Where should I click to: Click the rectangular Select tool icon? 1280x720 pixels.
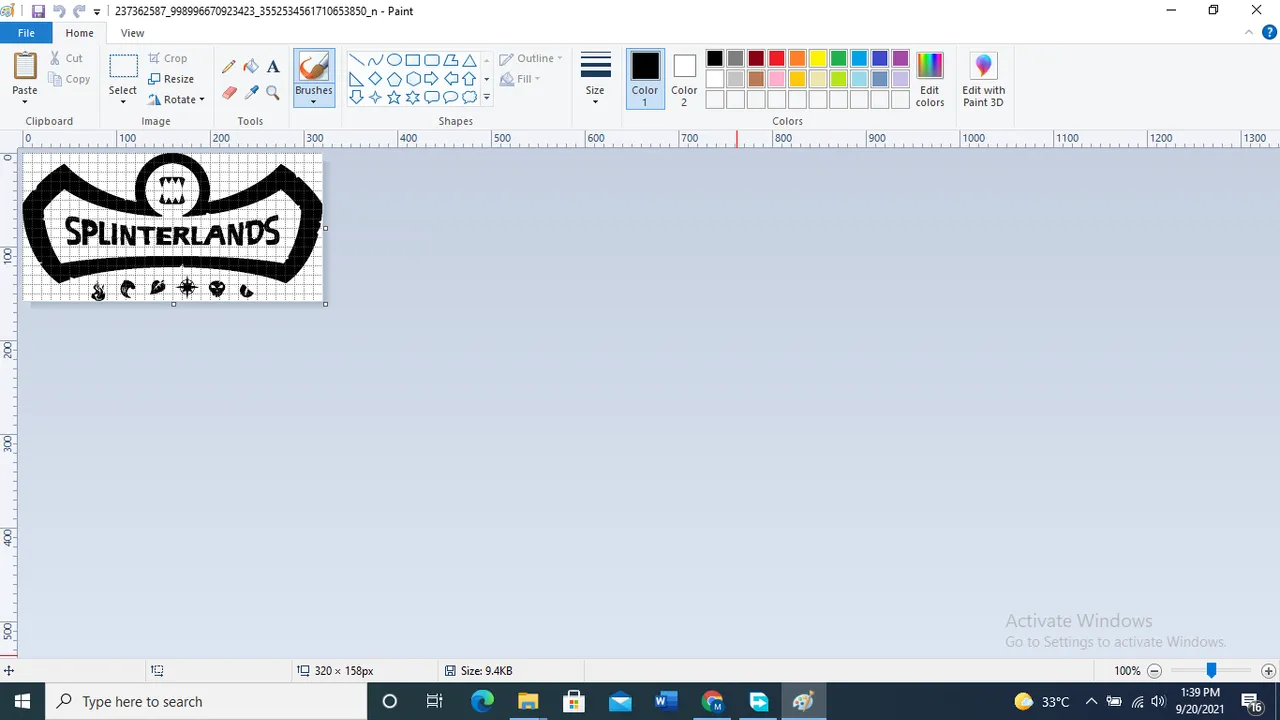point(123,67)
